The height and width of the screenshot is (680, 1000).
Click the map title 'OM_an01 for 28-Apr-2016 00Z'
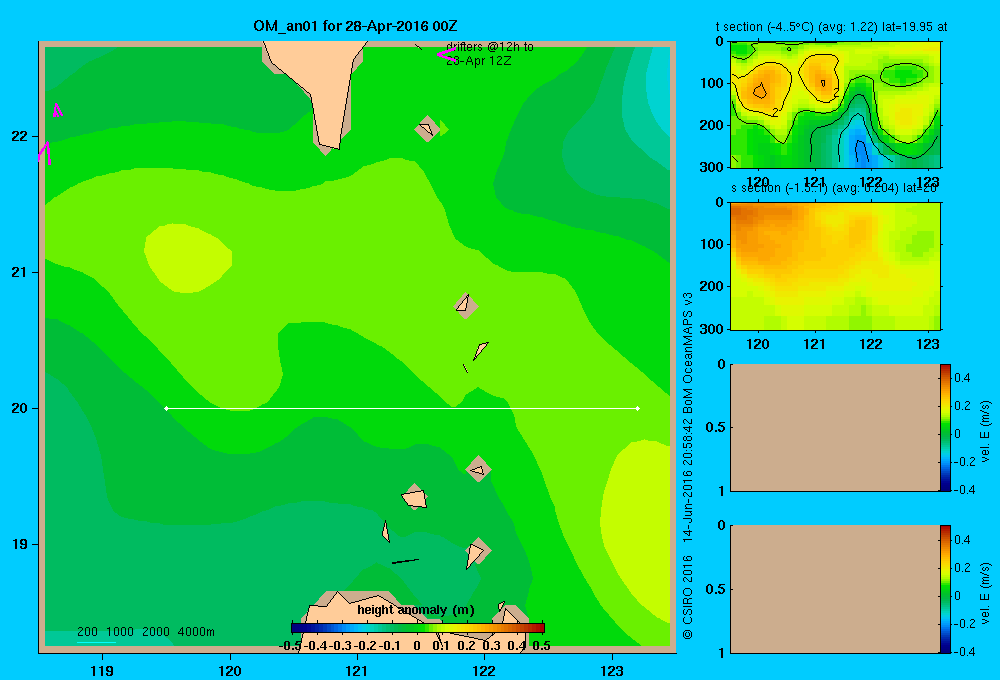pos(355,26)
